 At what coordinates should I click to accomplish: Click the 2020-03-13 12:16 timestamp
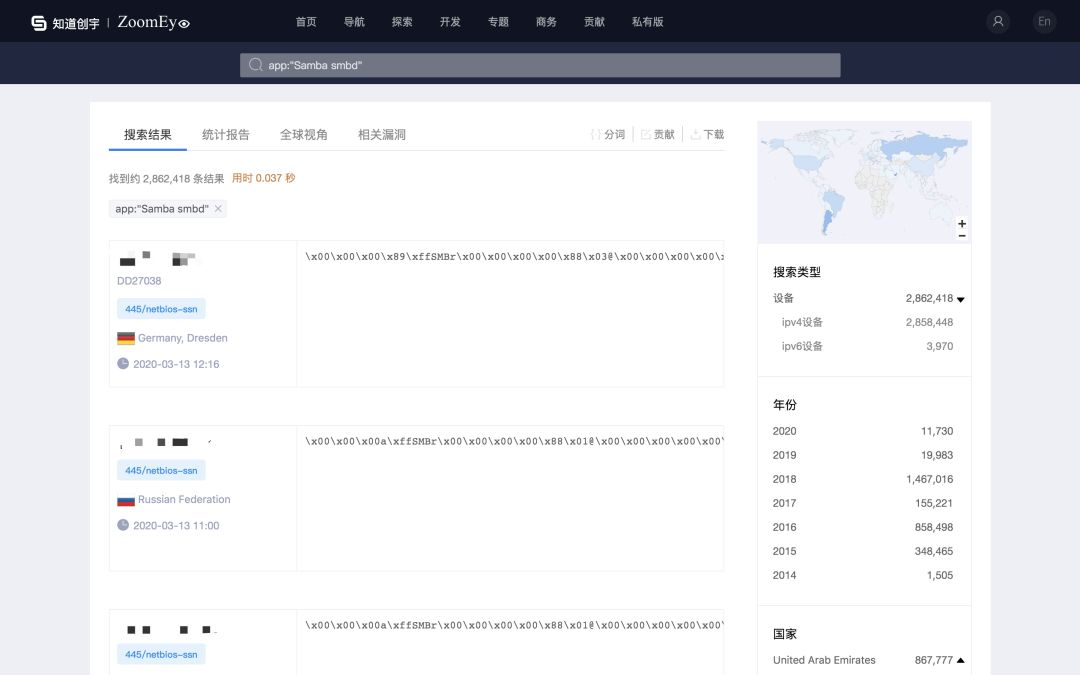click(176, 364)
